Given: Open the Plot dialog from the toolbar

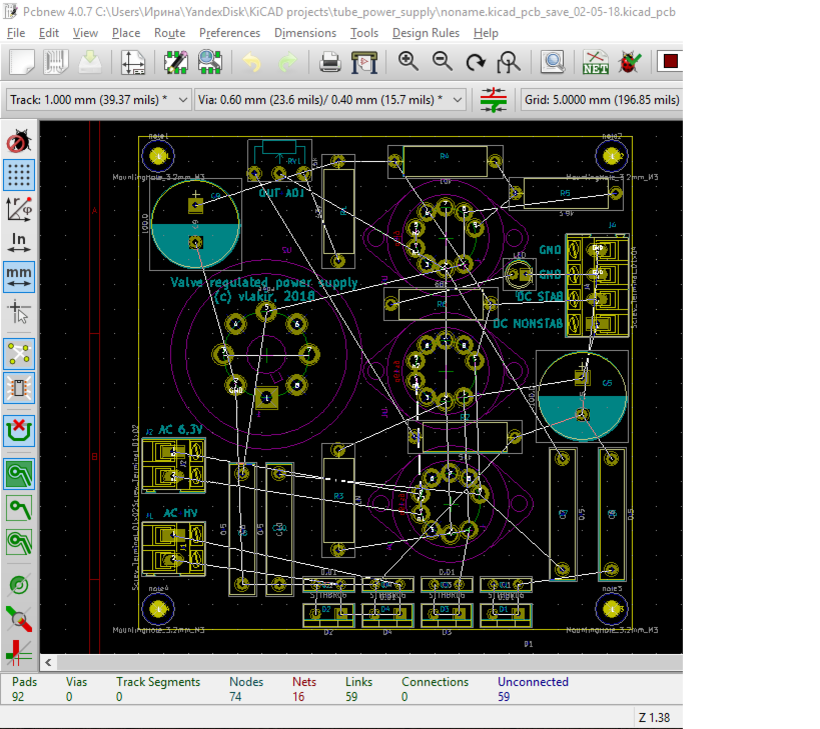Looking at the screenshot, I should pyautogui.click(x=364, y=62).
